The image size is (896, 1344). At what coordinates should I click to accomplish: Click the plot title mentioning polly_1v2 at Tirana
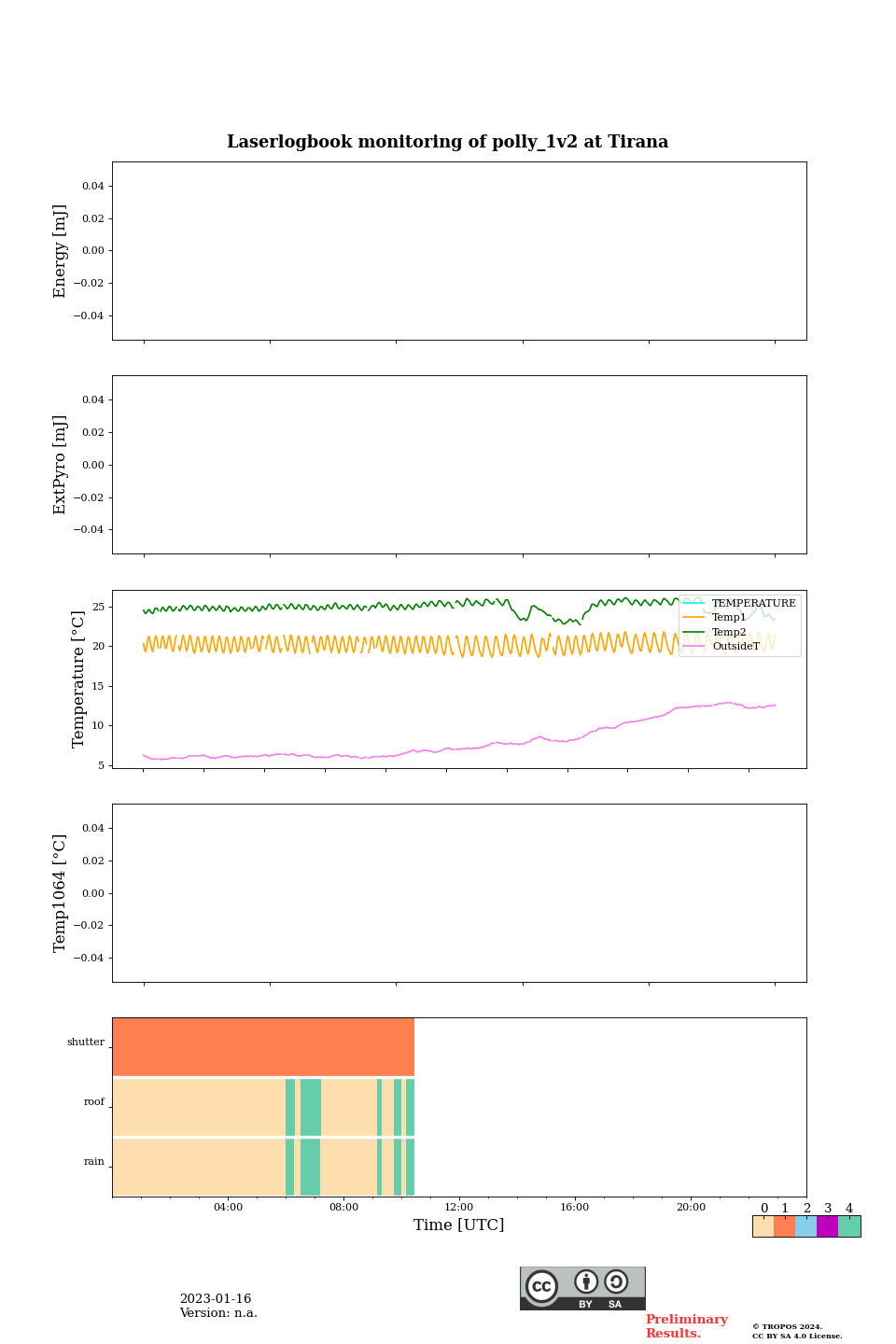[448, 142]
